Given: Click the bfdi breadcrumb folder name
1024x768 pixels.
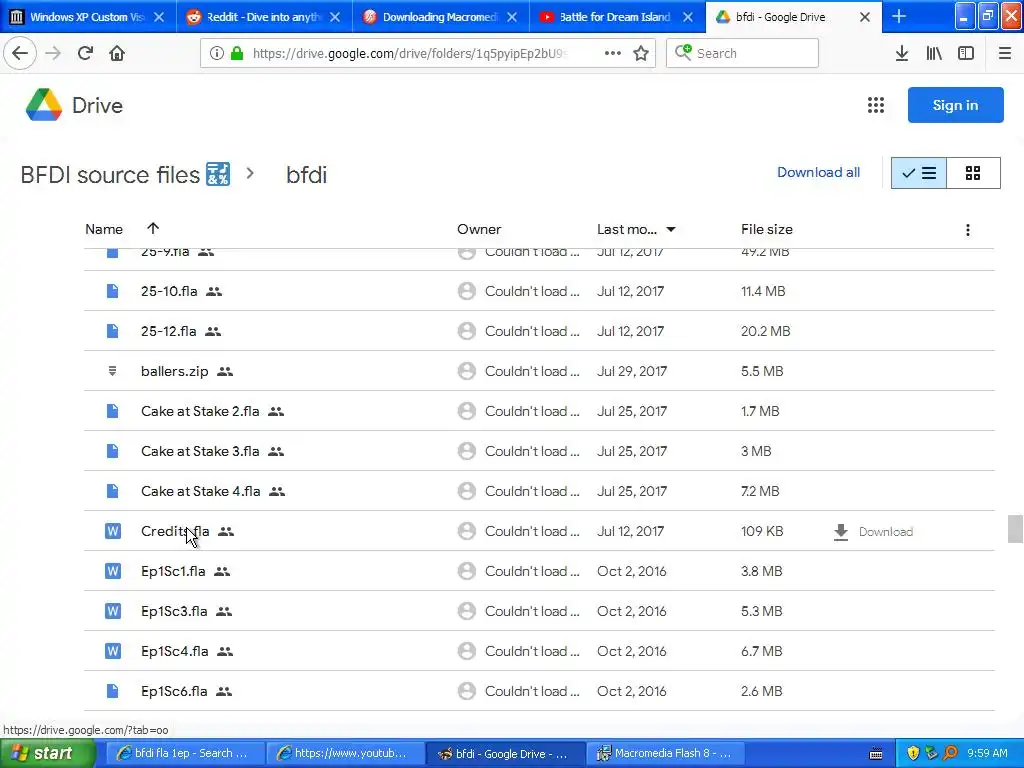Looking at the screenshot, I should pyautogui.click(x=306, y=175).
